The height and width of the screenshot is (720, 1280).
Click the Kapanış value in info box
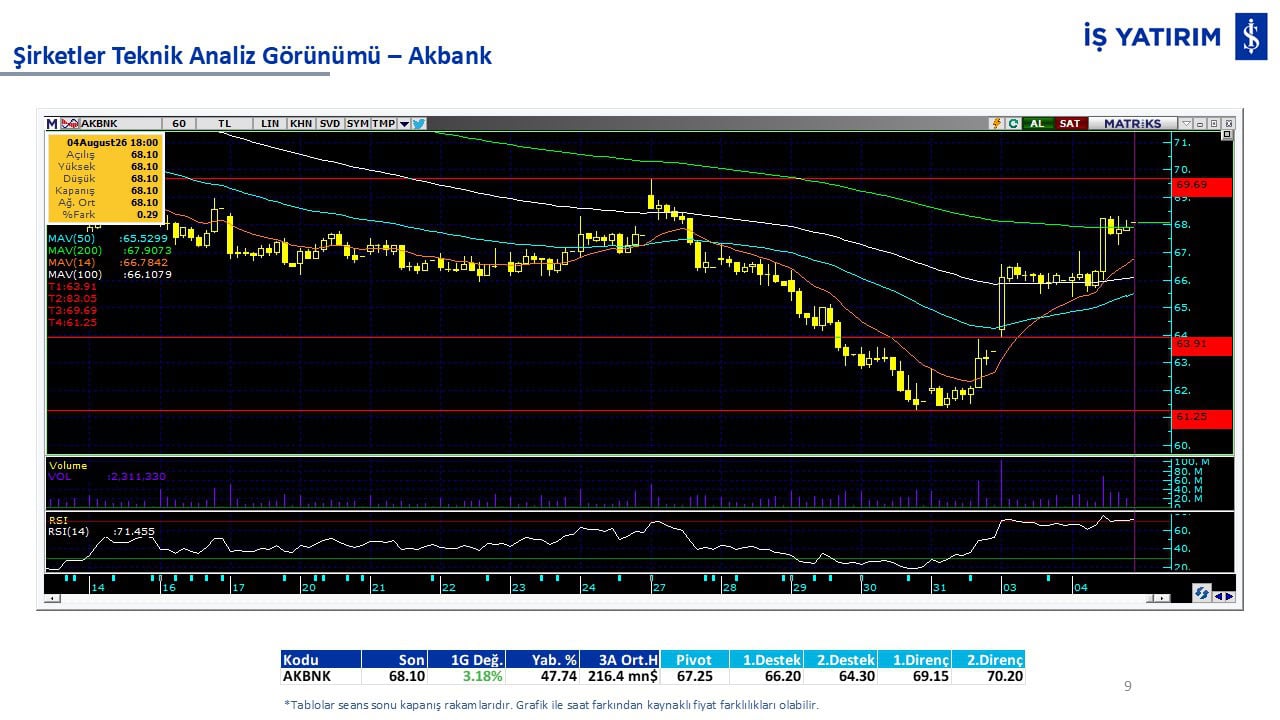coord(144,191)
